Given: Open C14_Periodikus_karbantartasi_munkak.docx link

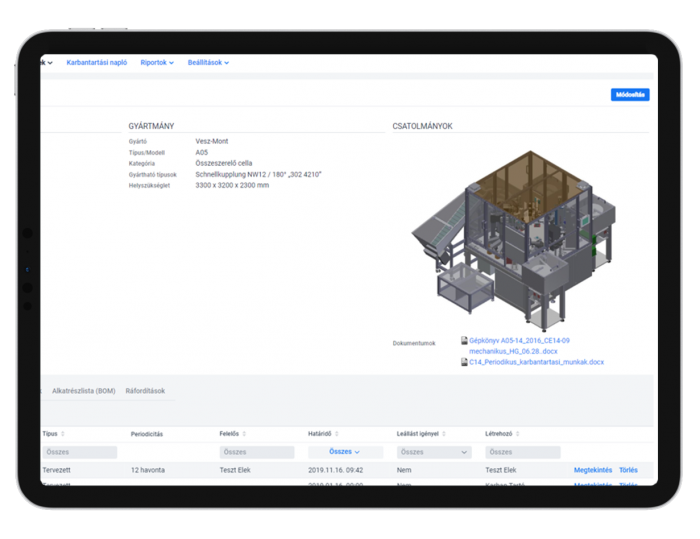Looking at the screenshot, I should (x=537, y=362).
